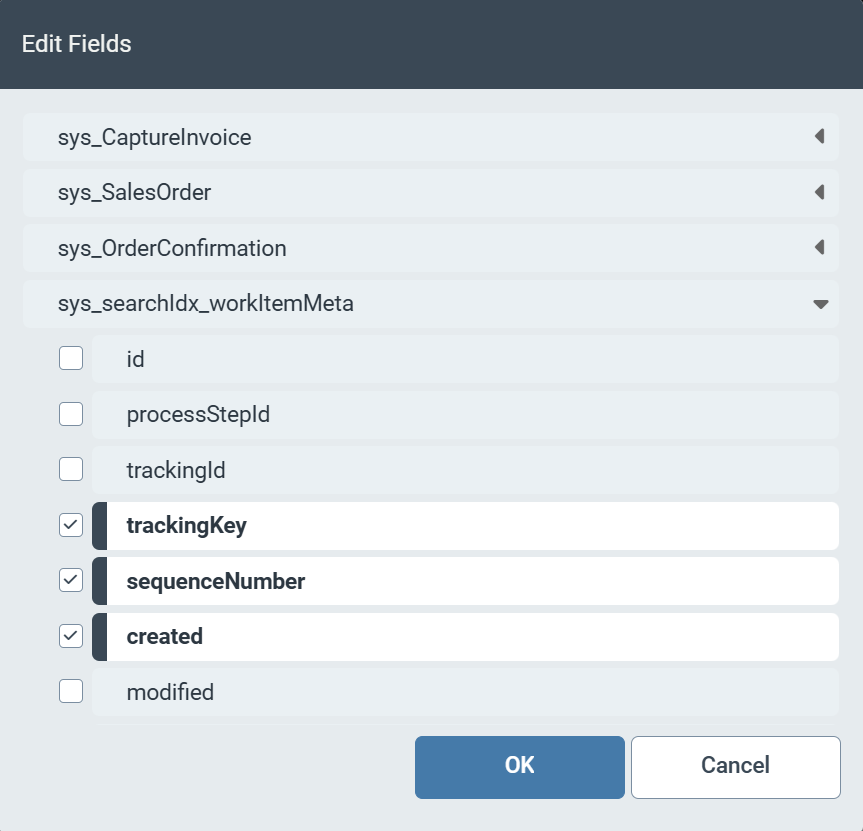863x831 pixels.
Task: Uncheck the trackingKey field
Action: pos(70,524)
